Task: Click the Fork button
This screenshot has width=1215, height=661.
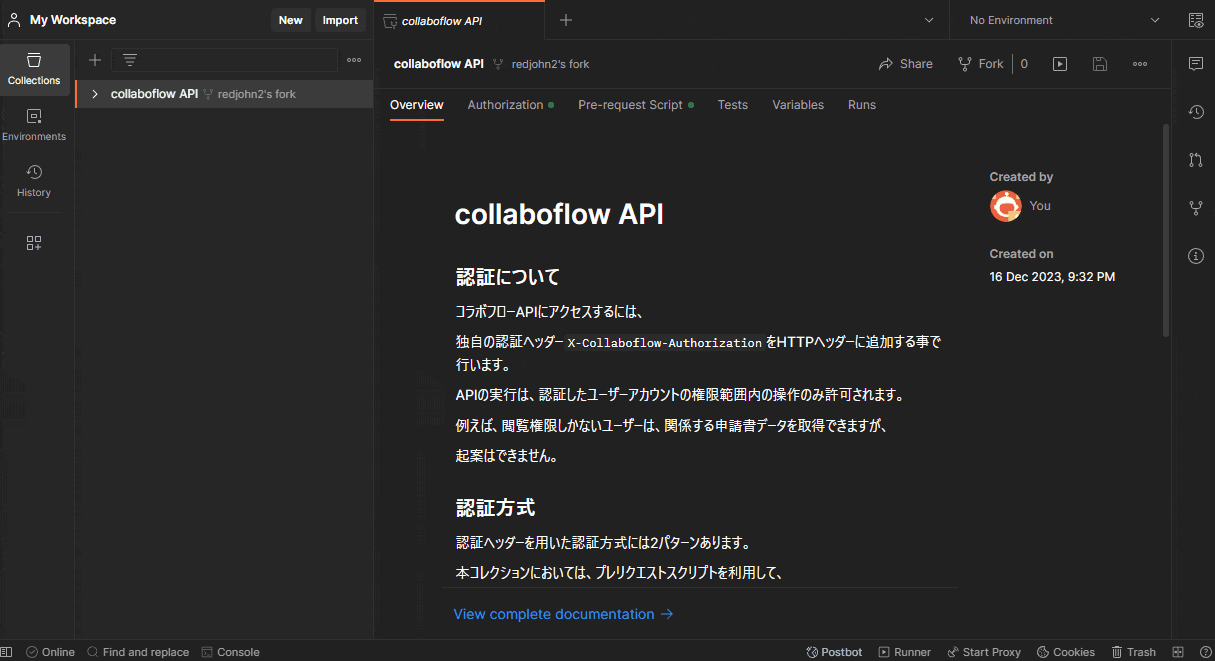Action: click(981, 64)
